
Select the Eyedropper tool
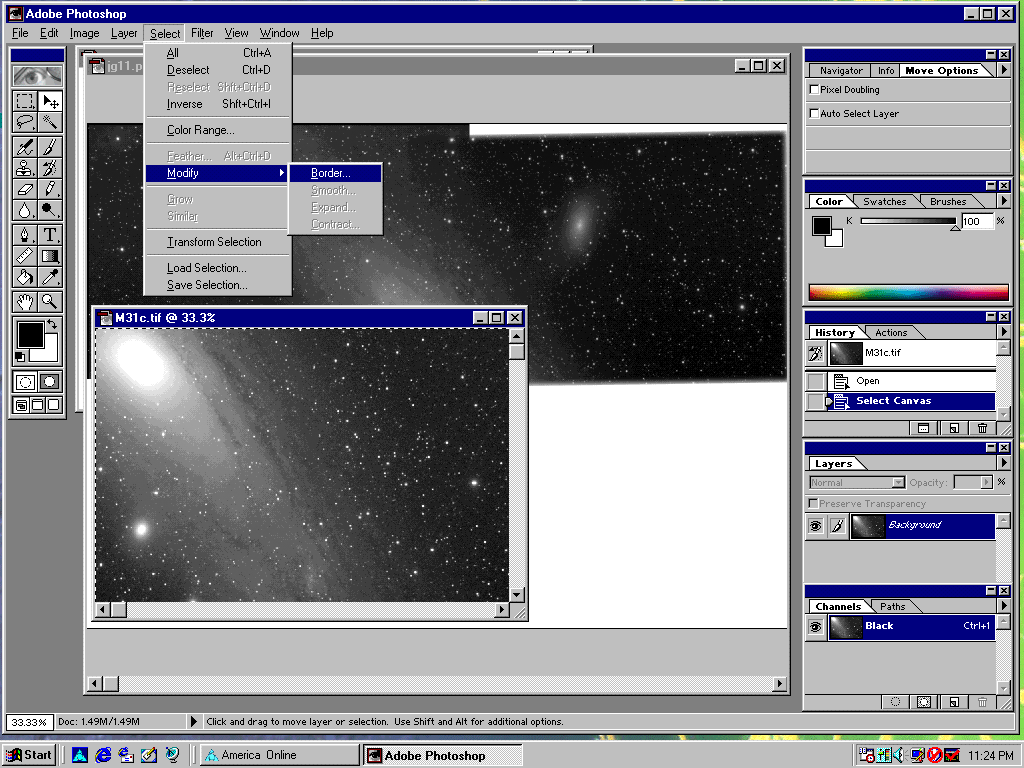(50, 278)
